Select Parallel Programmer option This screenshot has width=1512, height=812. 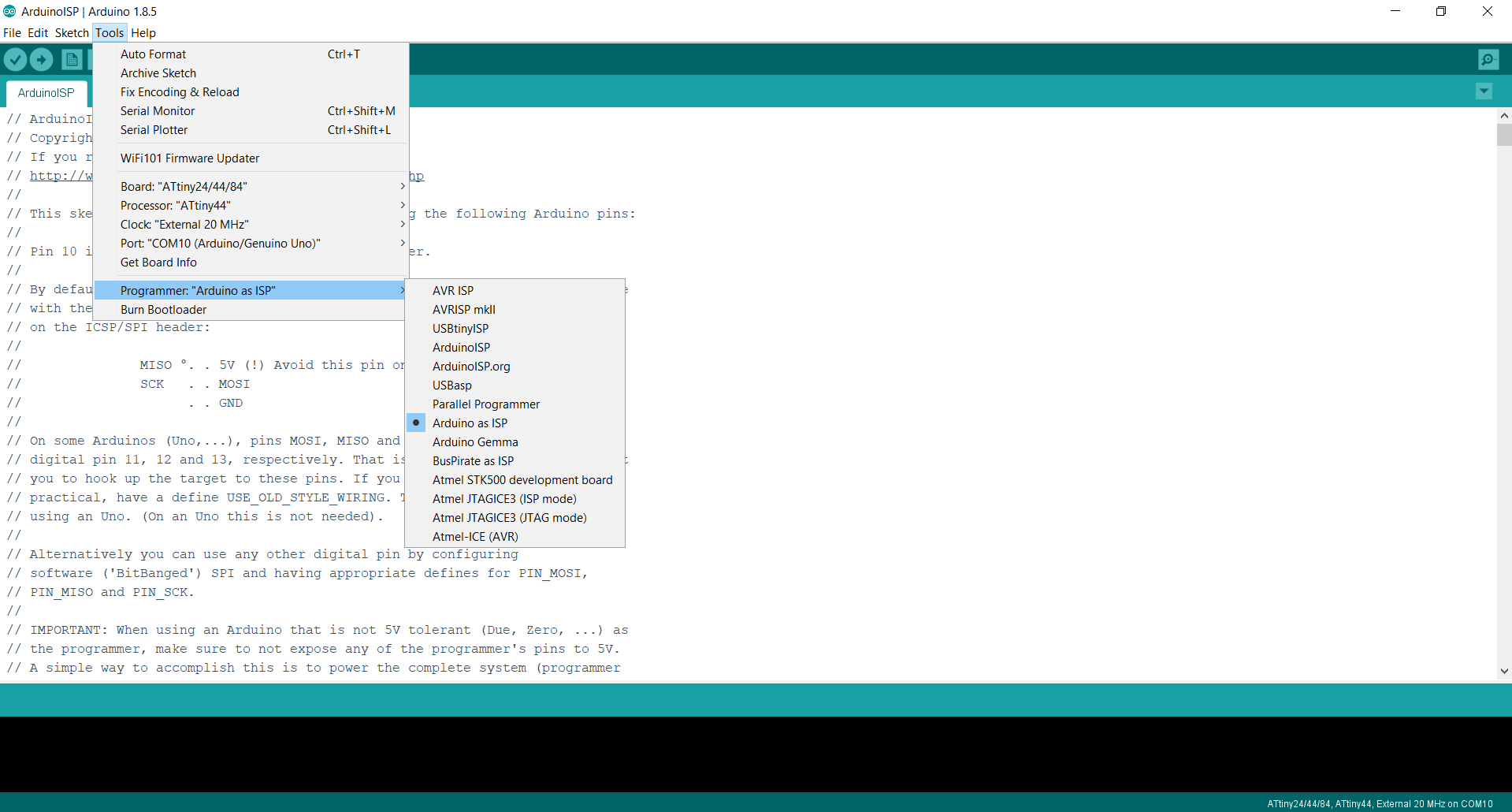click(x=515, y=404)
